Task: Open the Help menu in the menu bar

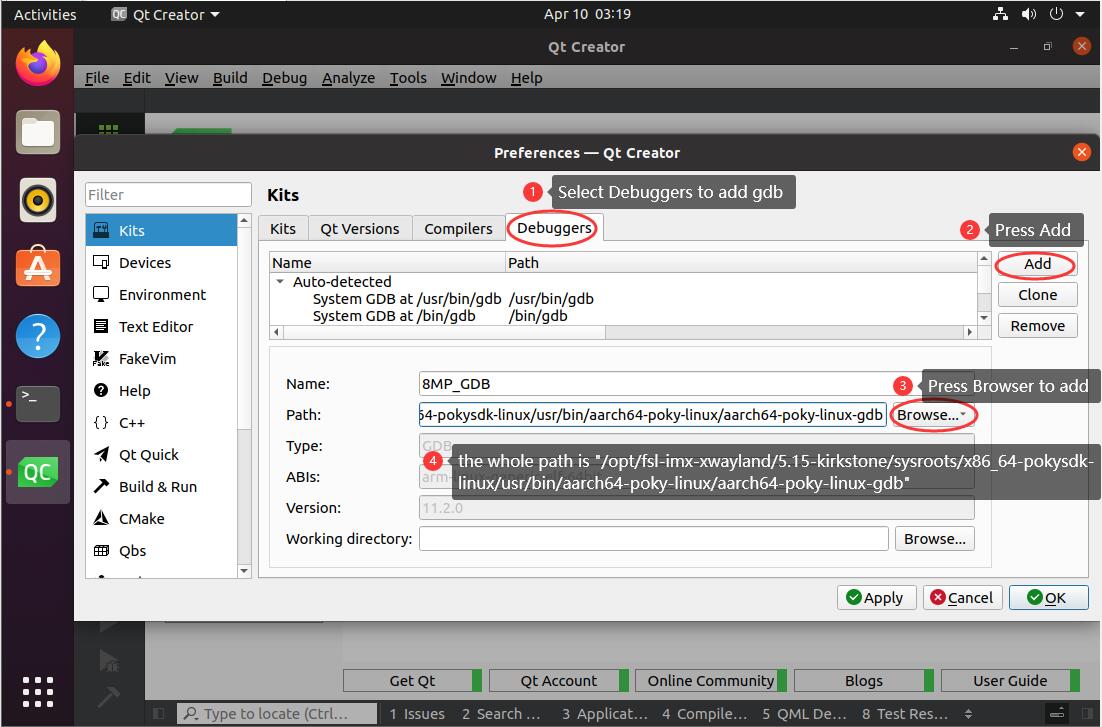Action: [x=526, y=78]
